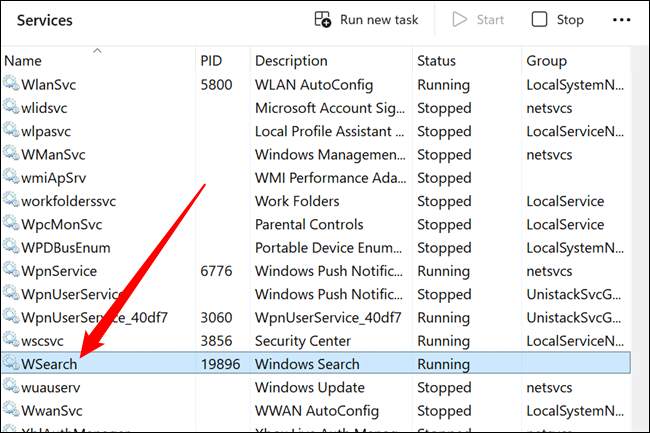Click the Microsoft Account Sig... description
This screenshot has width=650, height=433.
(x=330, y=108)
